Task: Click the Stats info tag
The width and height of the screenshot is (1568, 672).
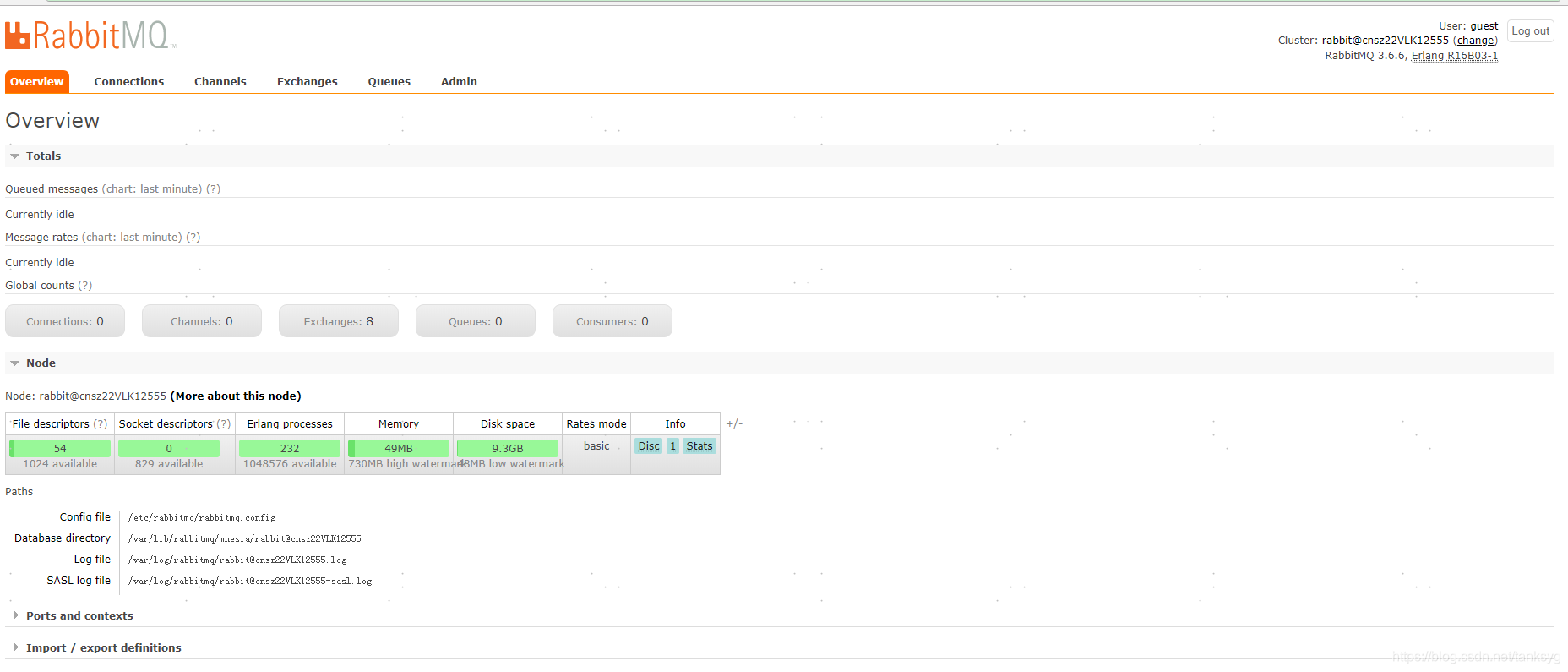Action: pyautogui.click(x=700, y=446)
